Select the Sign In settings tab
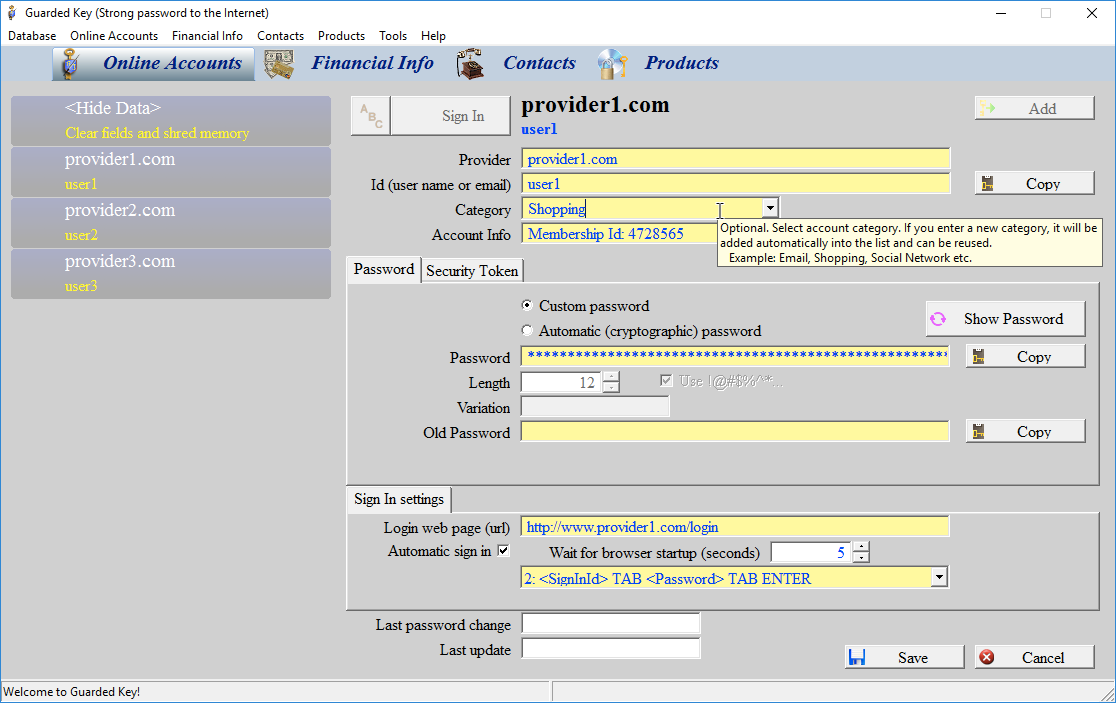 399,500
